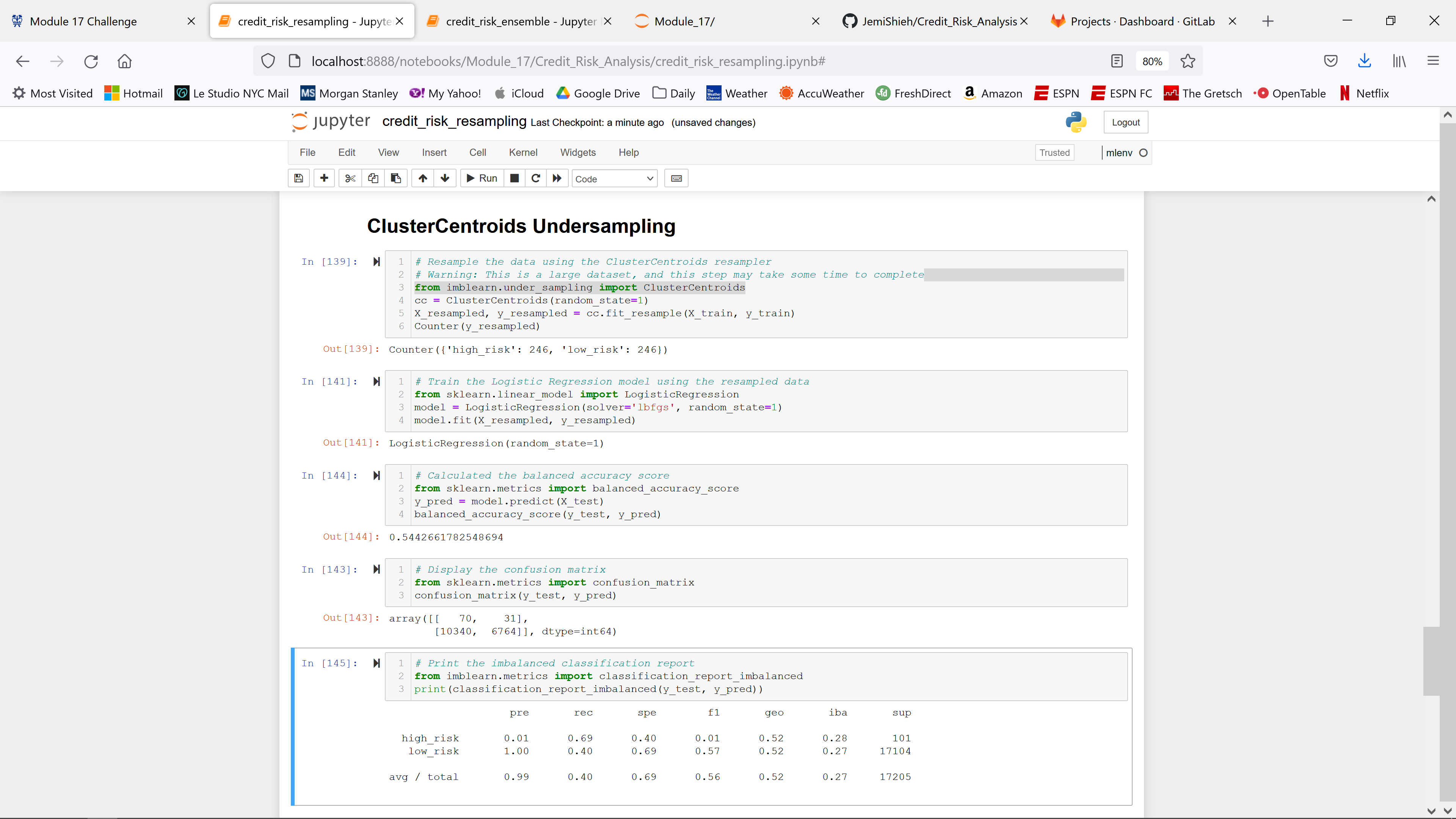
Task: Run cell In [144] with side play icon
Action: pos(377,475)
